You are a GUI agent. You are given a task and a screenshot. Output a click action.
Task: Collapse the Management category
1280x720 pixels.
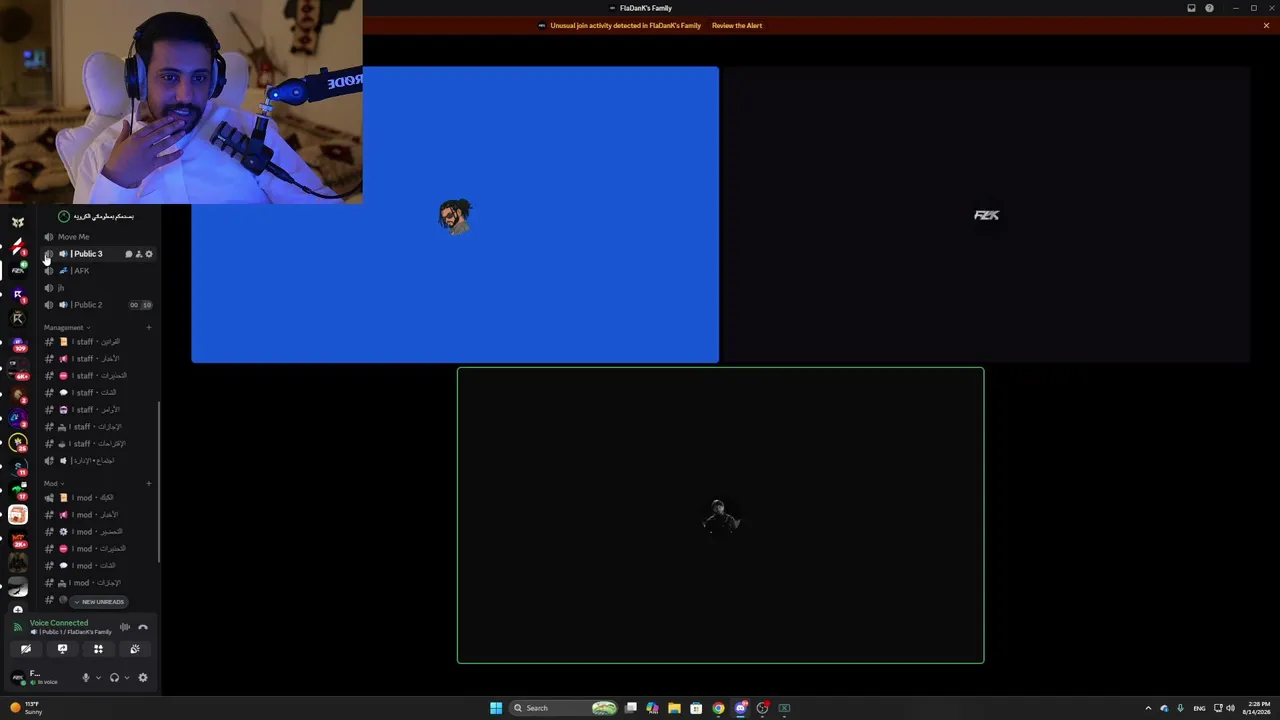tap(66, 328)
